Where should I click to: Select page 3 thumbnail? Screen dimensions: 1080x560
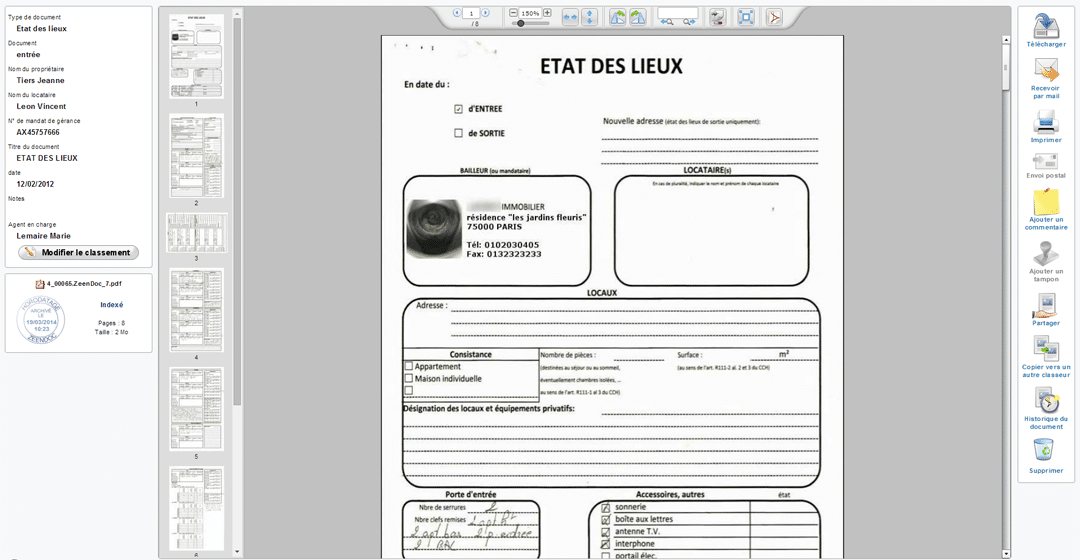196,232
